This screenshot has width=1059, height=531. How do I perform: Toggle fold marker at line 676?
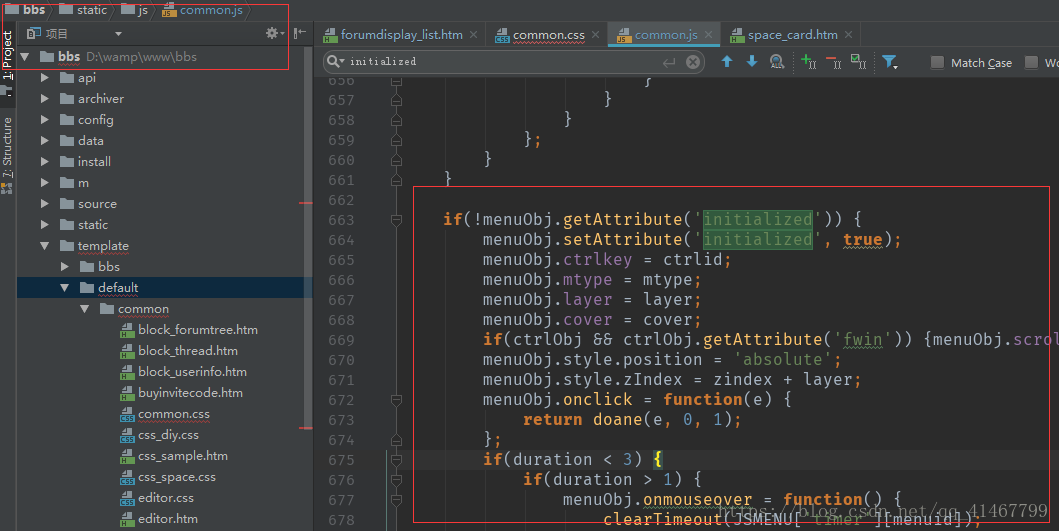tap(396, 480)
